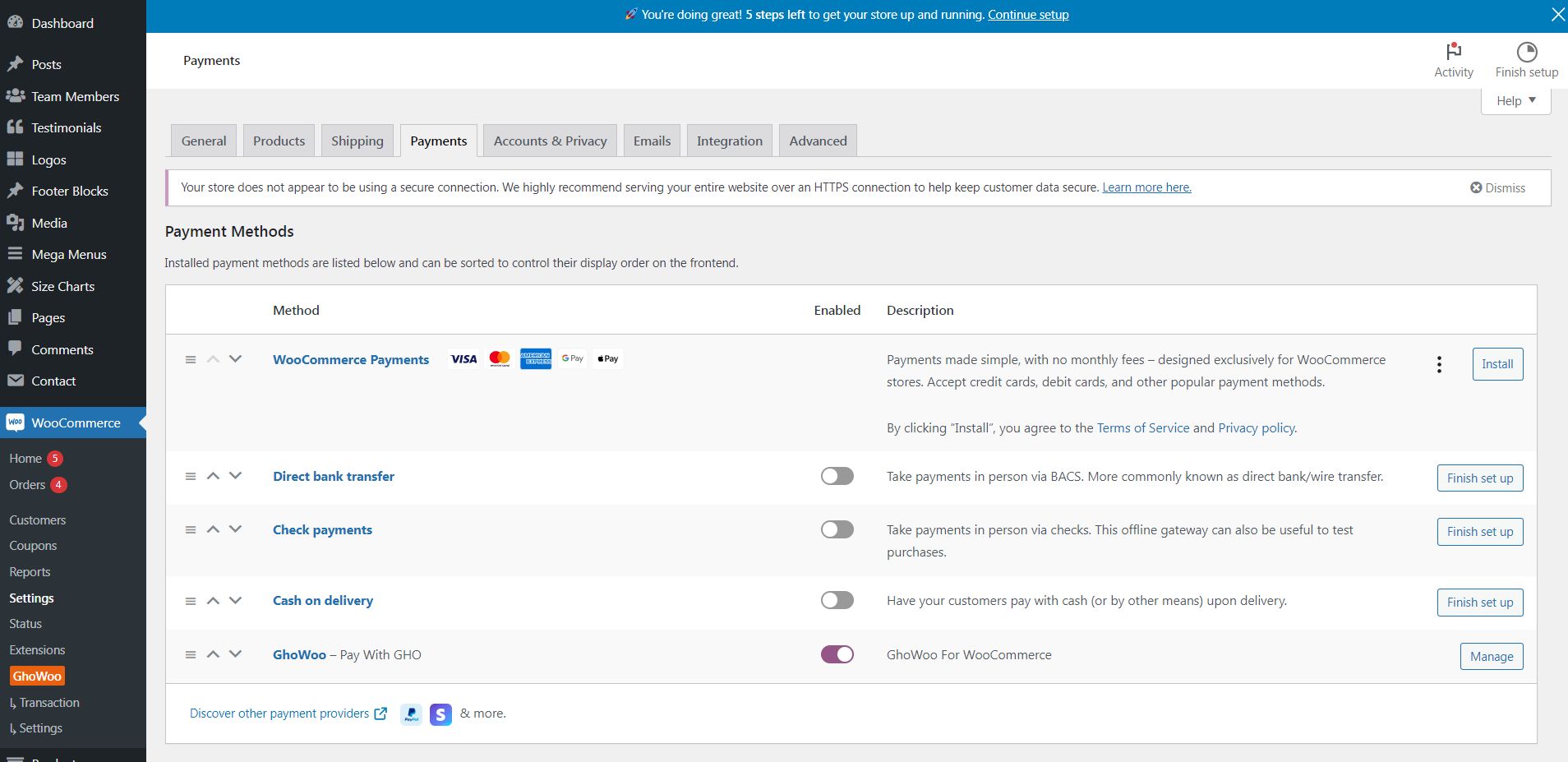The image size is (1568, 762).
Task: Open the Privacy policy link
Action: (x=1257, y=427)
